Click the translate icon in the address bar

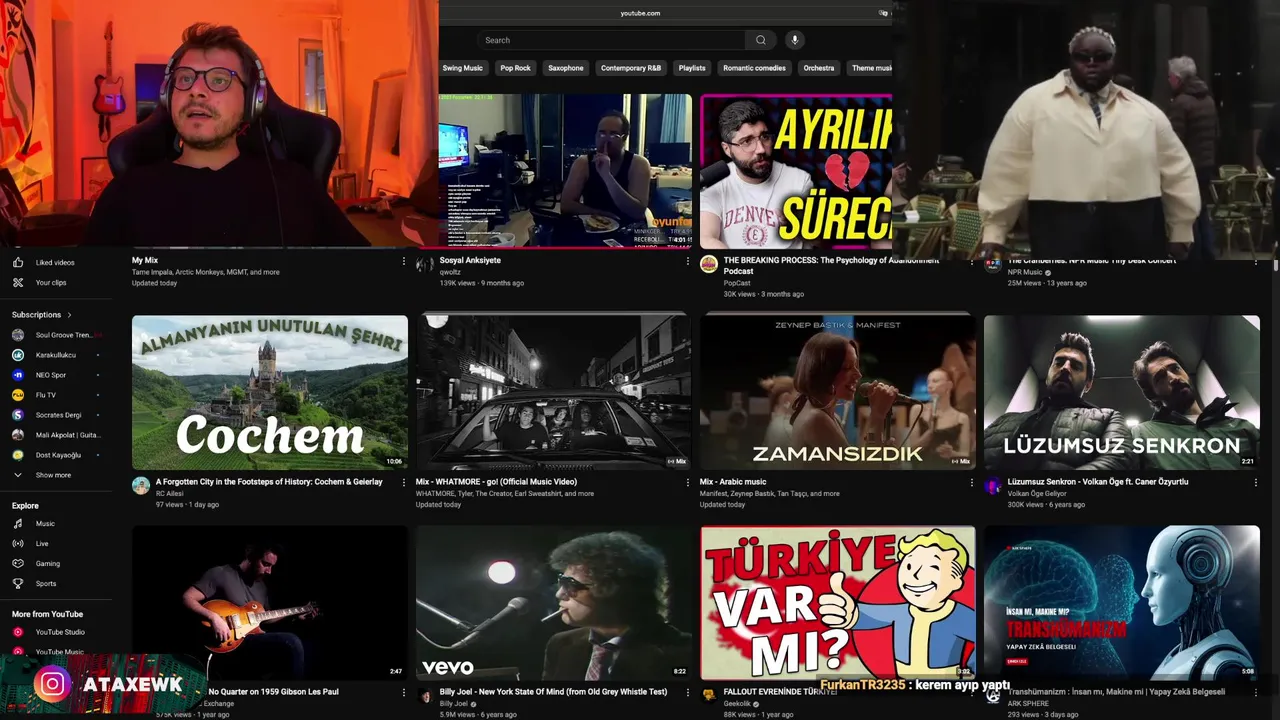tap(882, 13)
